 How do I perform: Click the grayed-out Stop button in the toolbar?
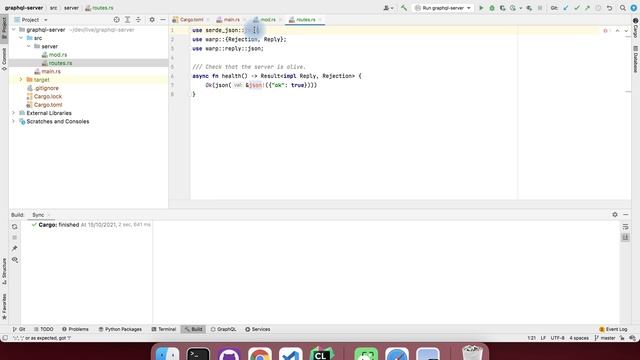(x=540, y=8)
